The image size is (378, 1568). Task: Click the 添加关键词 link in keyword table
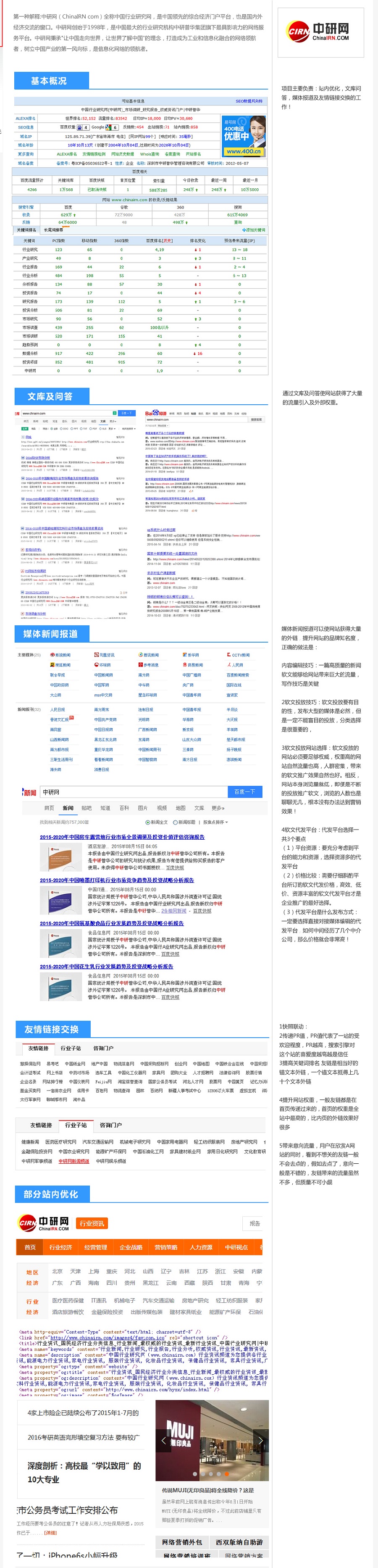[255, 230]
